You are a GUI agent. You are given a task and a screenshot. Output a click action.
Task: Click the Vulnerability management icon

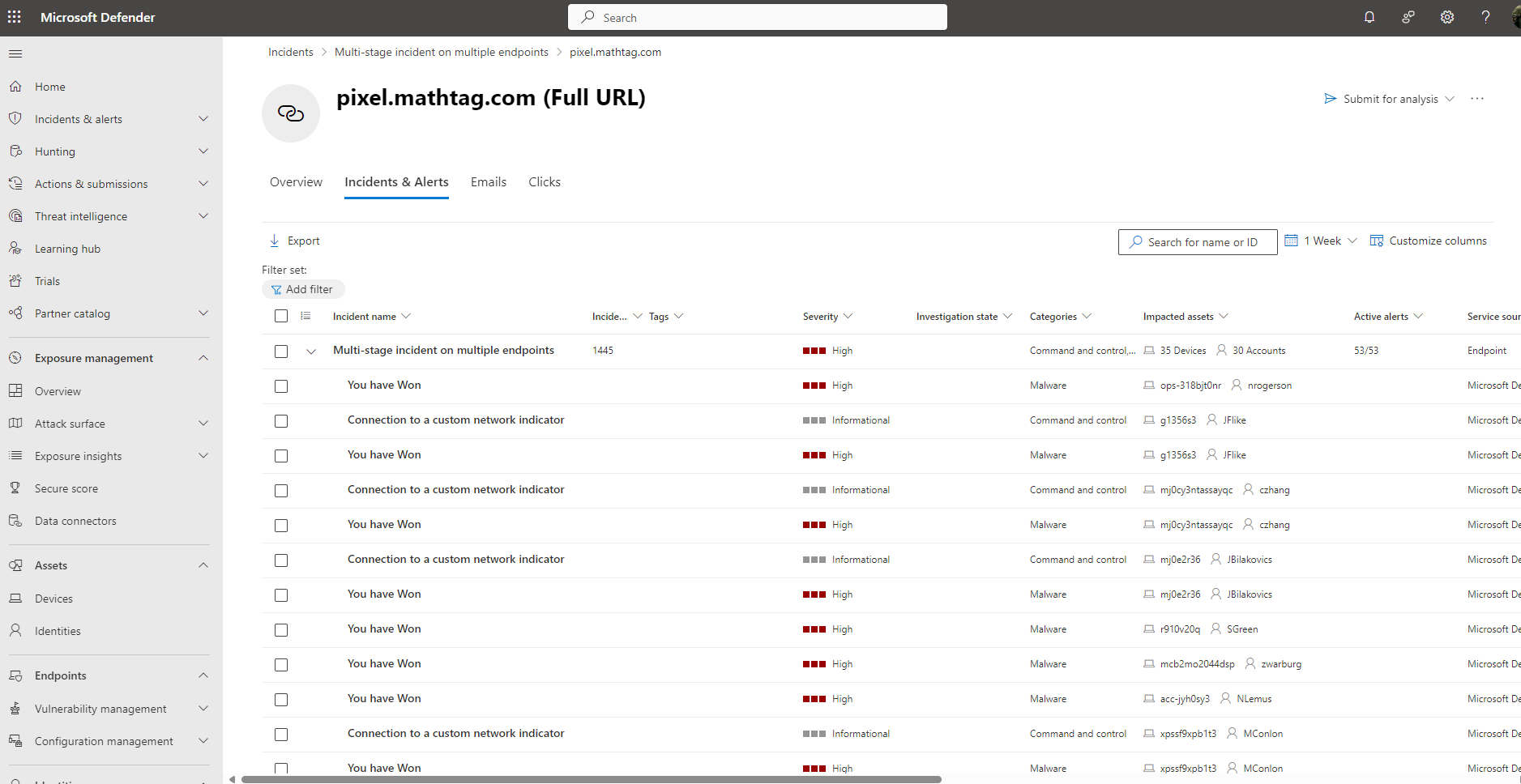(x=15, y=709)
